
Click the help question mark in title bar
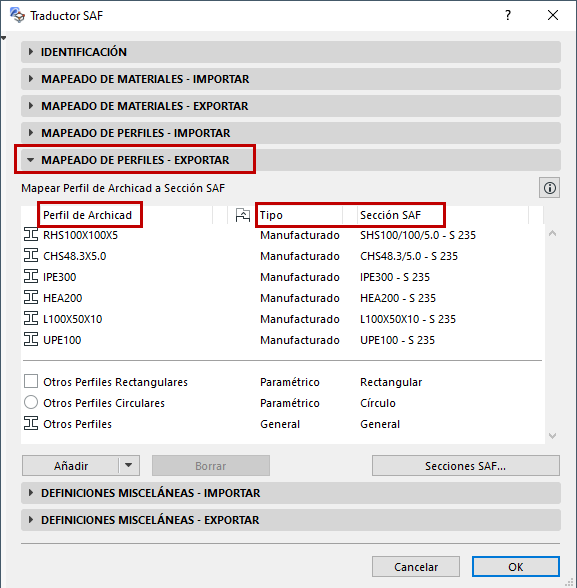(508, 15)
